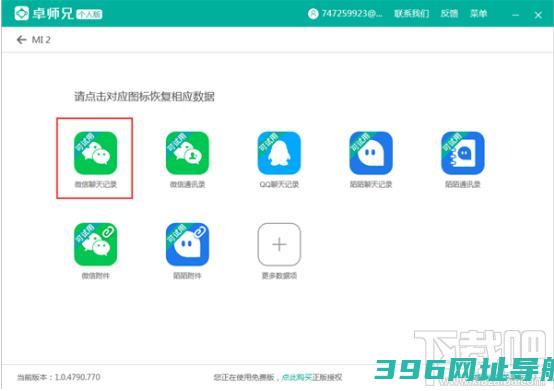
Task: Minimize the 卓师兄 window
Action: click(x=515, y=15)
